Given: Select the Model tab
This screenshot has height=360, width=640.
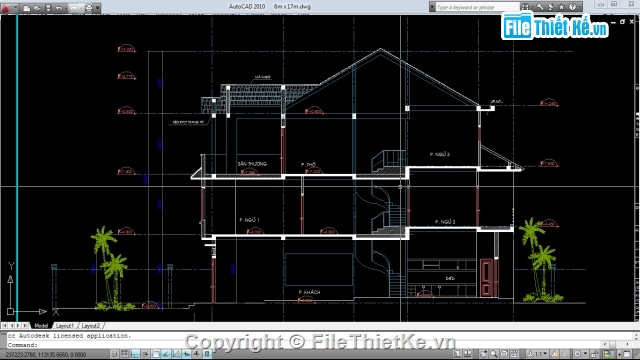Looking at the screenshot, I should [41, 326].
